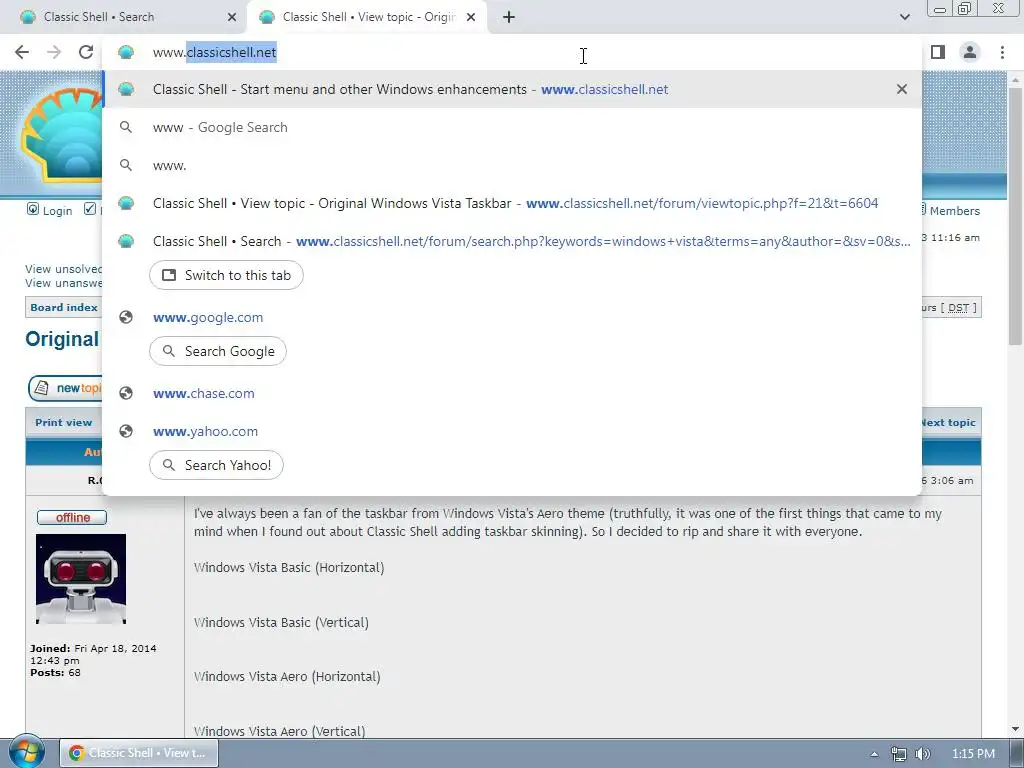Open a new tab with the plus icon

pos(509,17)
